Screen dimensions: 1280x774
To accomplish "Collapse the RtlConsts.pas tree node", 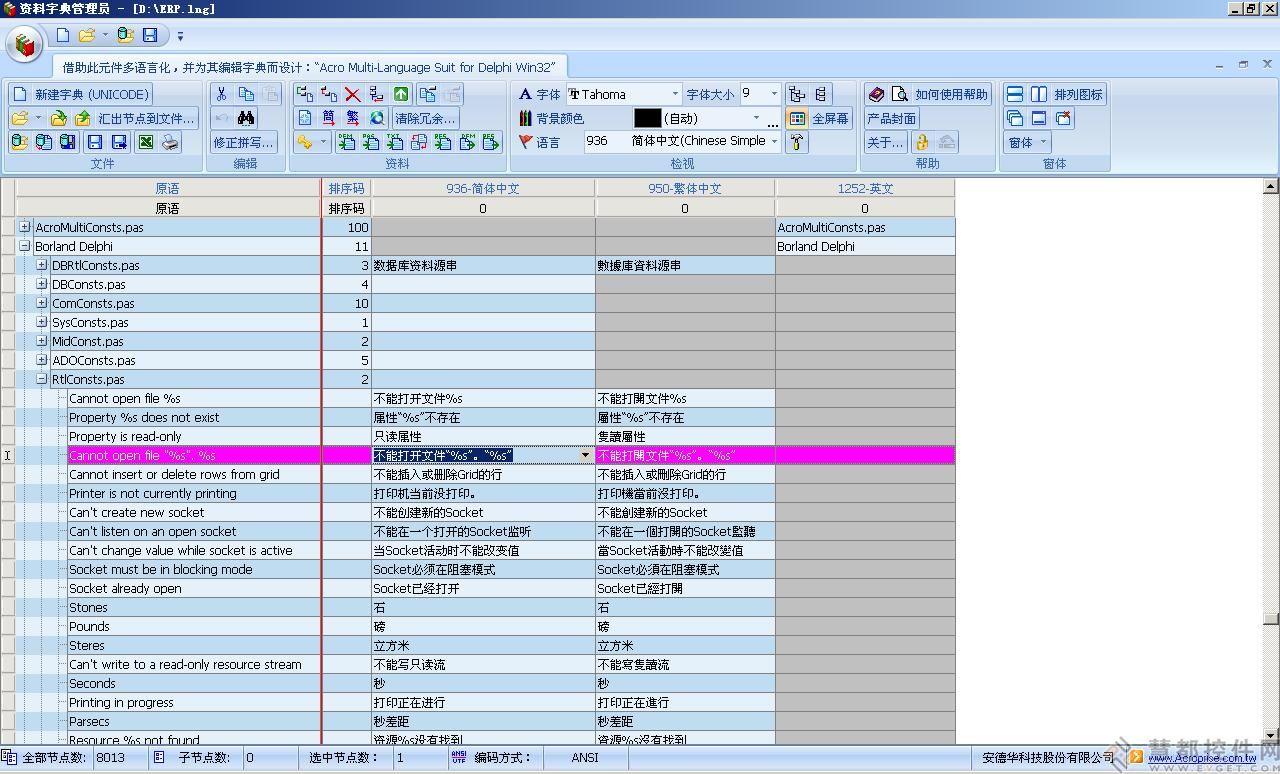I will [x=42, y=379].
